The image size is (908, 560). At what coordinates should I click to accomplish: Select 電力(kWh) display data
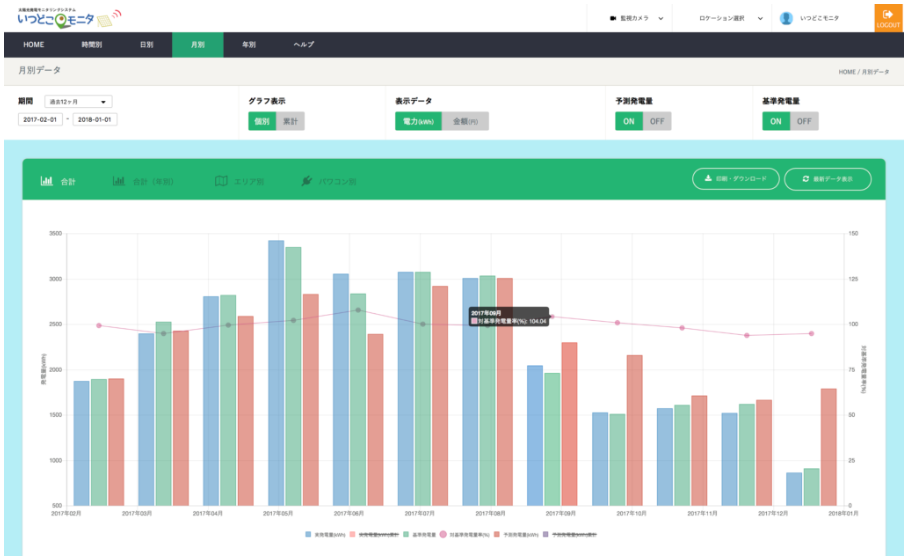pyautogui.click(x=418, y=121)
